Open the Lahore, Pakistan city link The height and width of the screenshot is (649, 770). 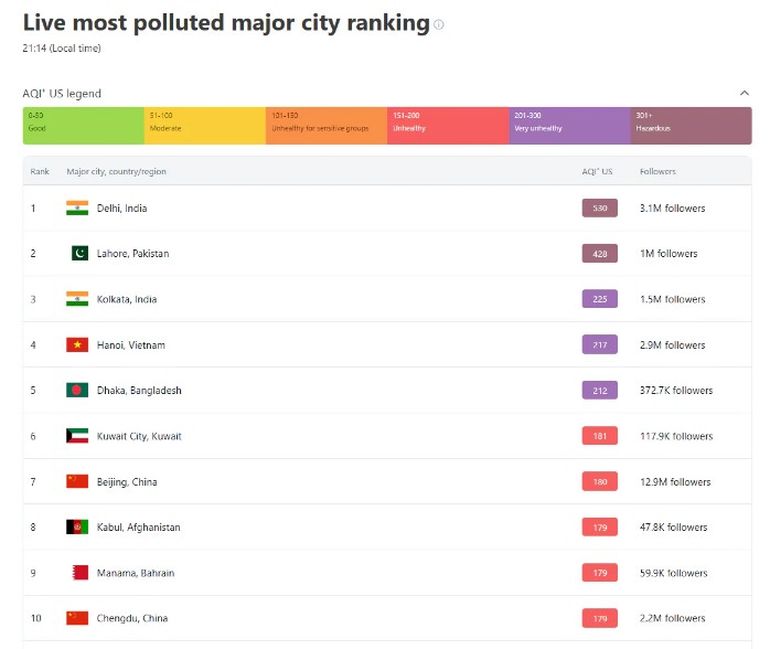133,253
